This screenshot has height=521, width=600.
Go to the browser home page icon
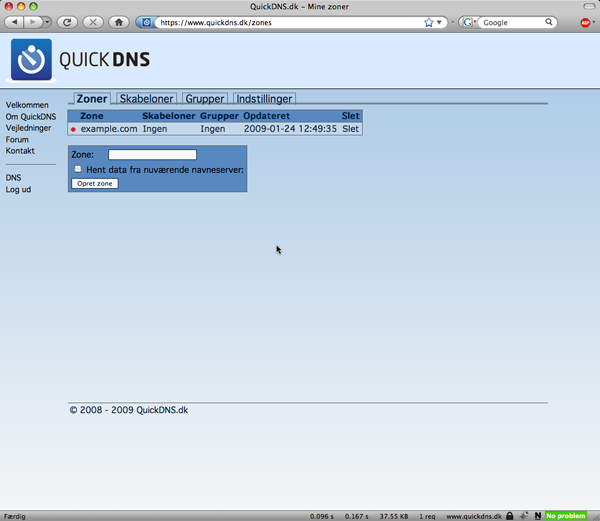(119, 21)
